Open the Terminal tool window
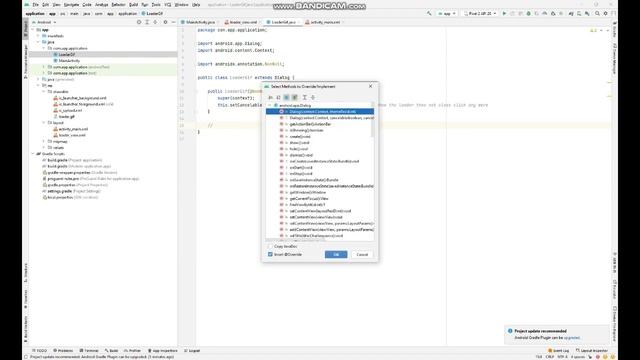This screenshot has height=360, width=640. (x=89, y=351)
